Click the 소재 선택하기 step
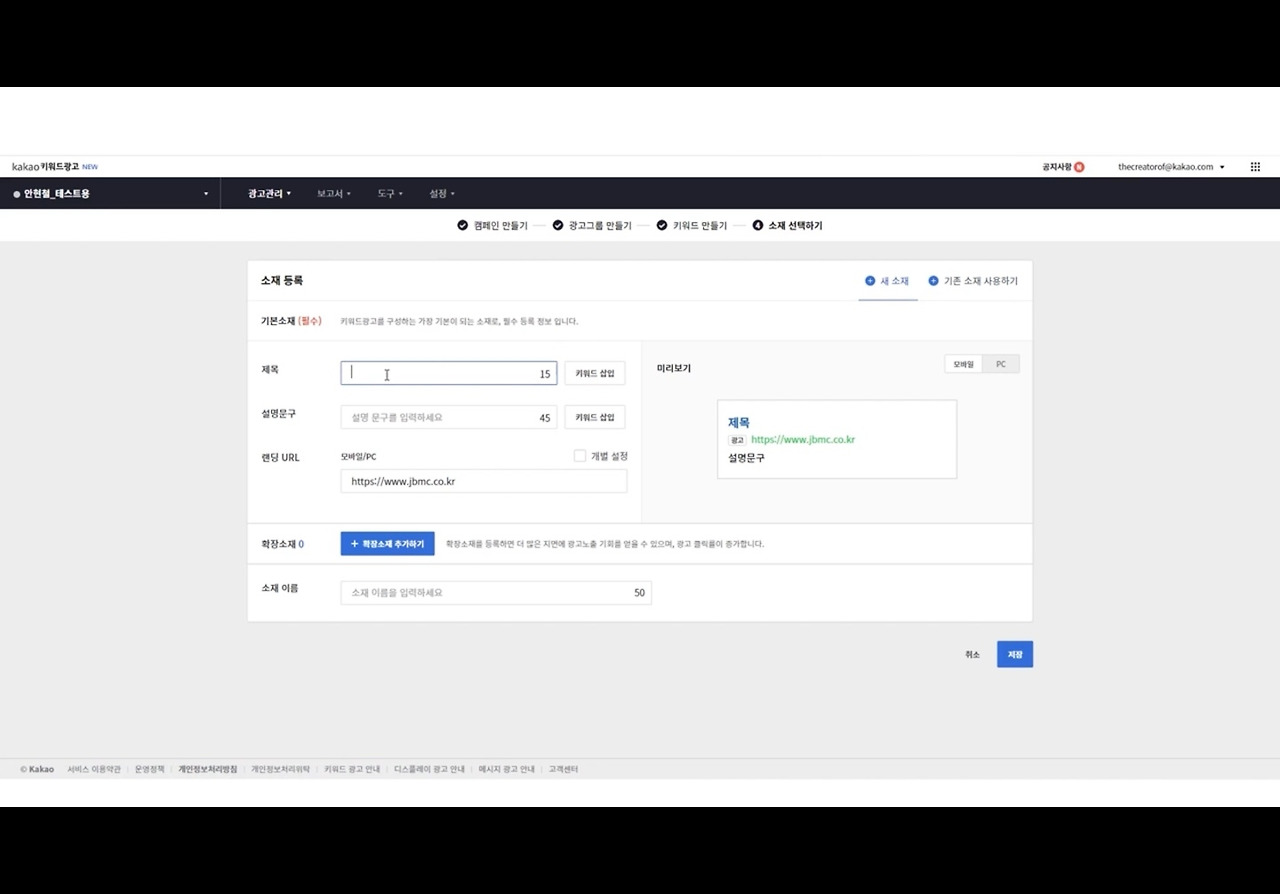 787,226
